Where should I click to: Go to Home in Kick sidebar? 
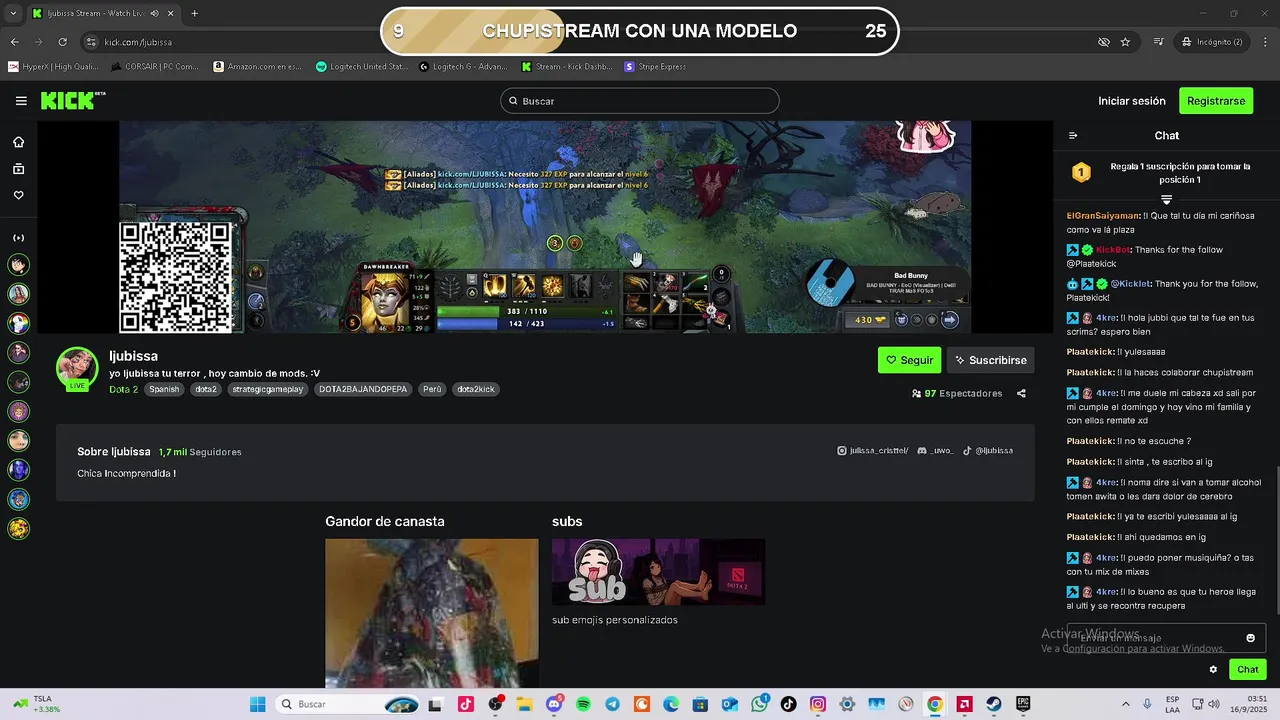point(18,142)
